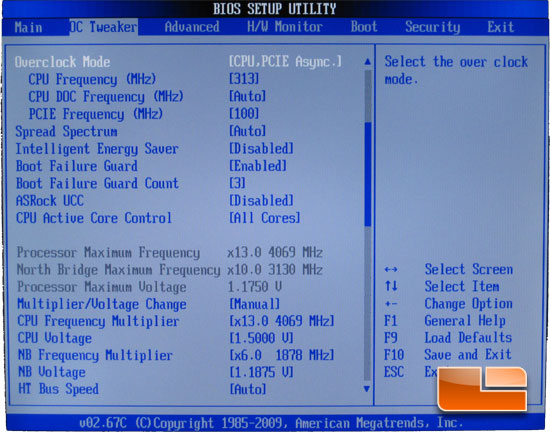550x432 pixels.
Task: Click the F10 Save and Exit entry
Action: click(448, 355)
